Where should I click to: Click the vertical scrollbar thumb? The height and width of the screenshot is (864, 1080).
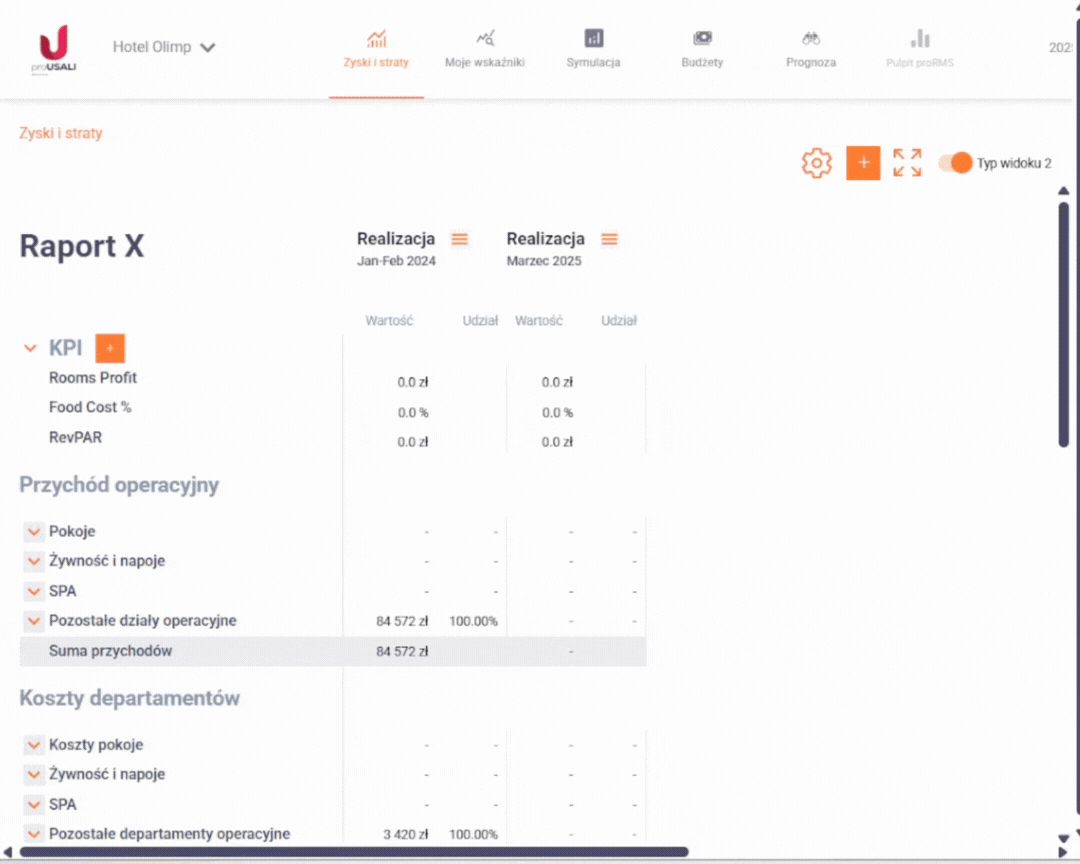(x=1063, y=320)
